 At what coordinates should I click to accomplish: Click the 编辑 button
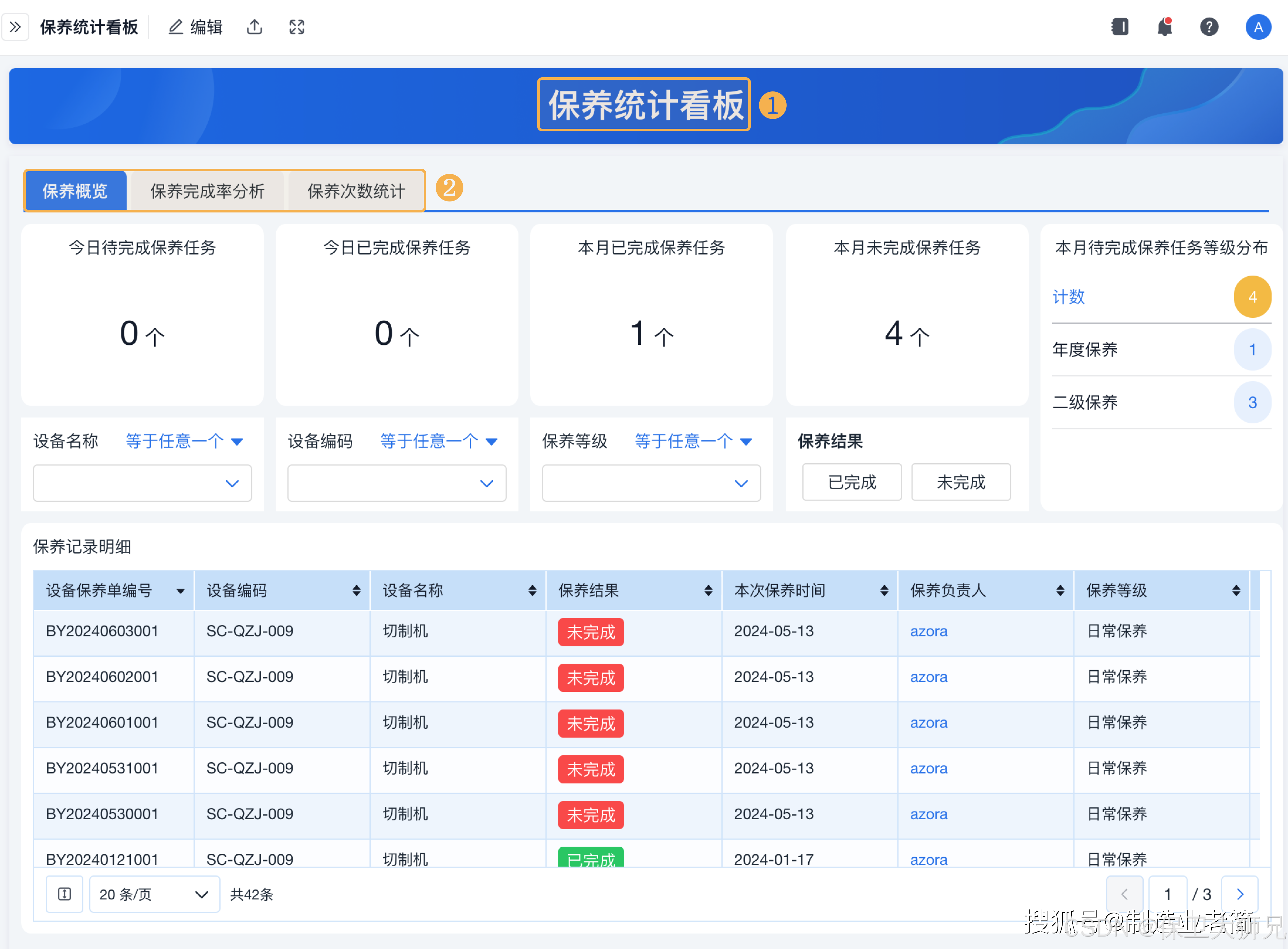coord(196,27)
